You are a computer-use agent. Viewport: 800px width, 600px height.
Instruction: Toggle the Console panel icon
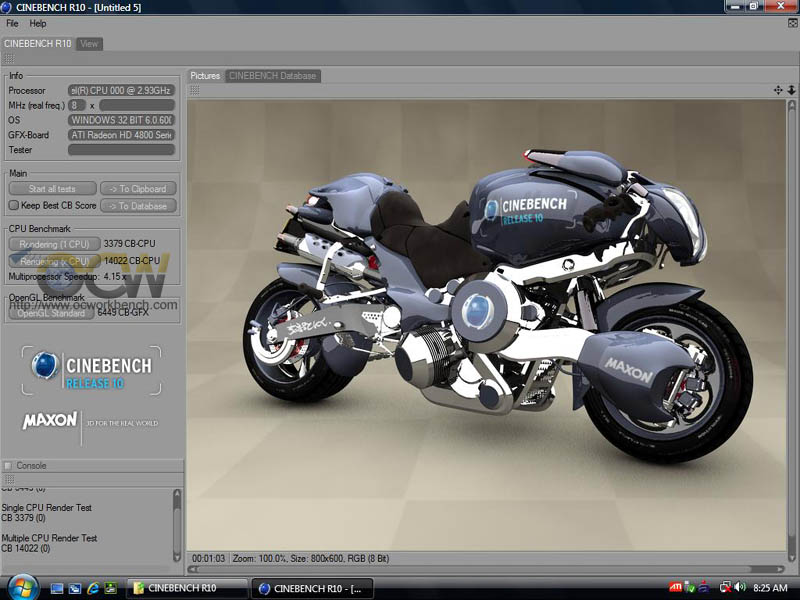pos(8,466)
